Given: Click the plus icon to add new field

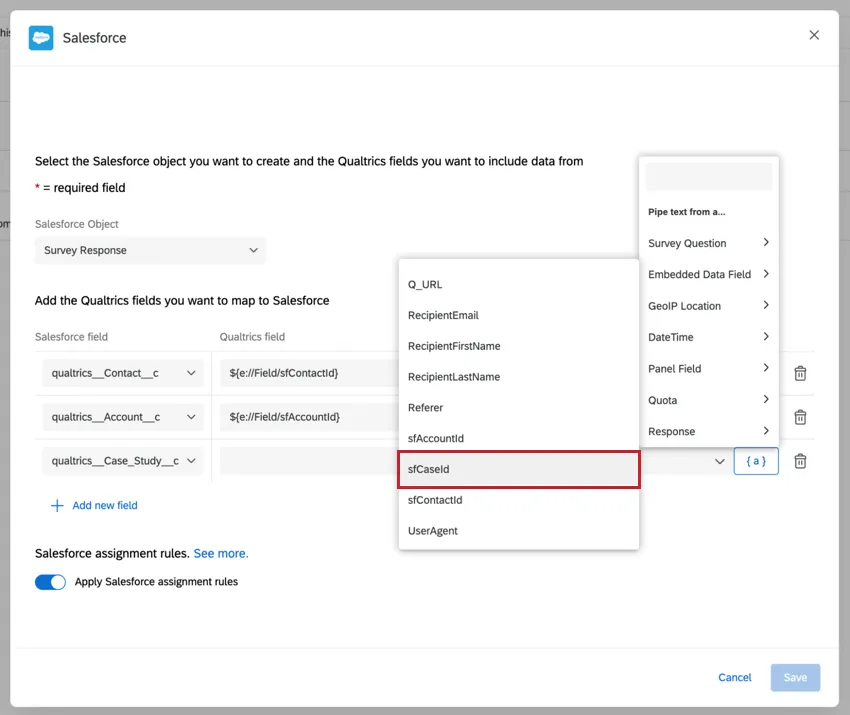Looking at the screenshot, I should (57, 505).
